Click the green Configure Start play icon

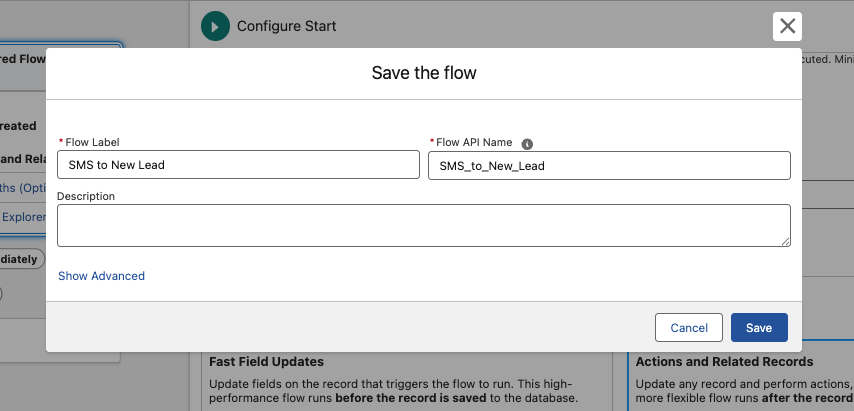click(x=215, y=26)
